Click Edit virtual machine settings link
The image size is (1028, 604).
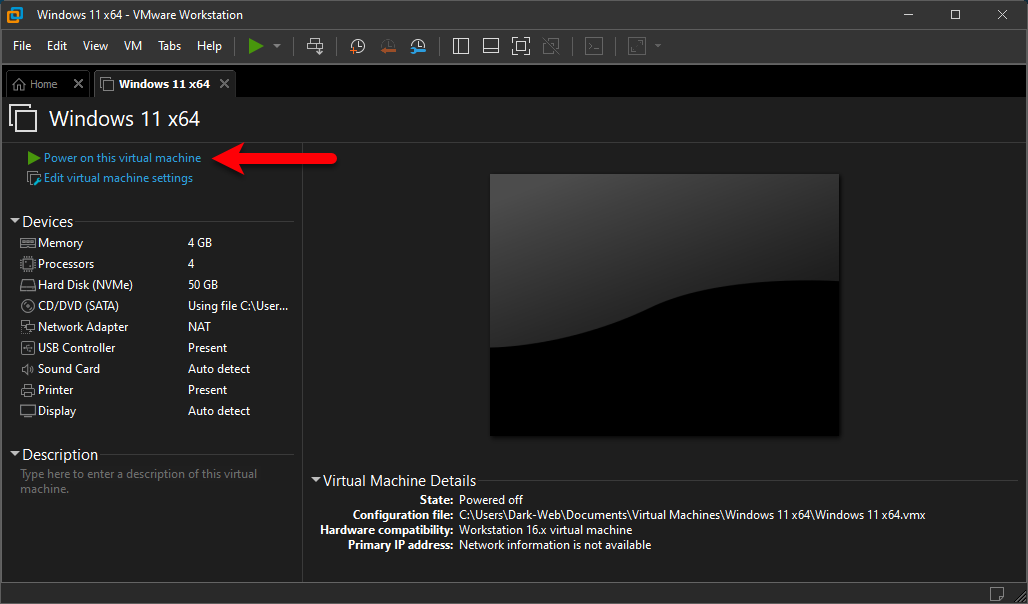118,178
